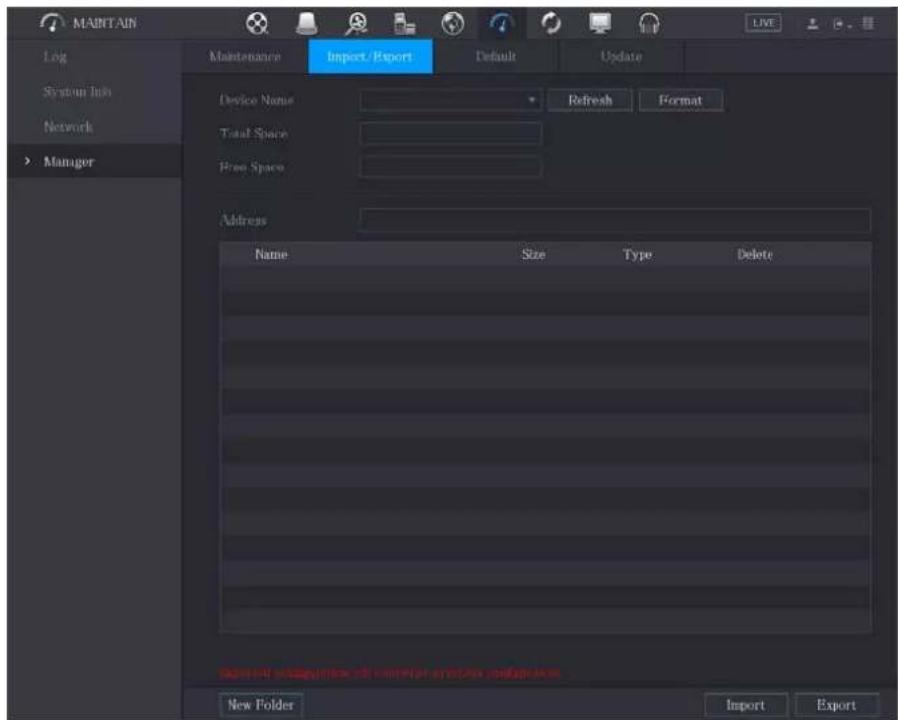Click the Address input field
The image size is (898, 720).
point(615,221)
